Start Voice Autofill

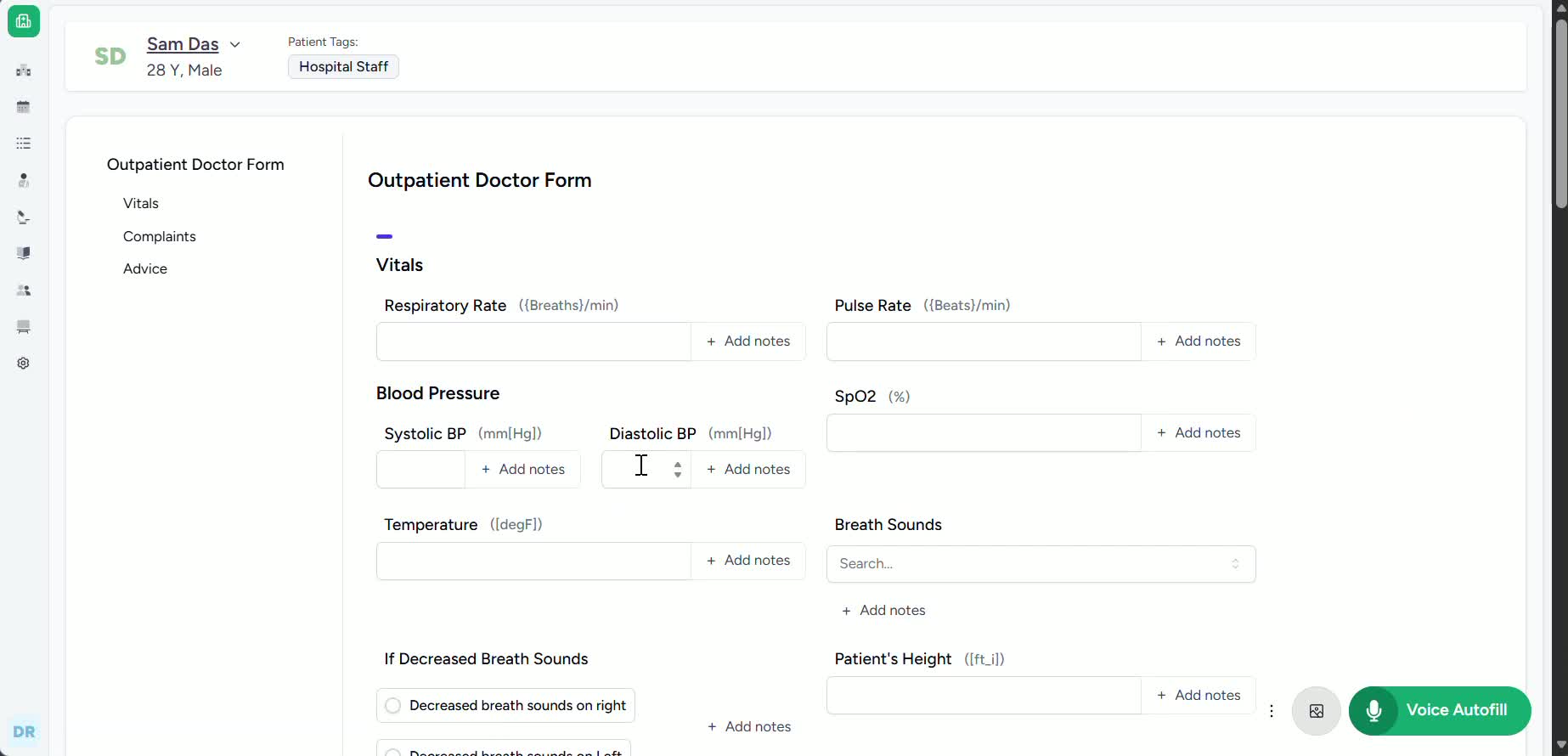(x=1440, y=711)
